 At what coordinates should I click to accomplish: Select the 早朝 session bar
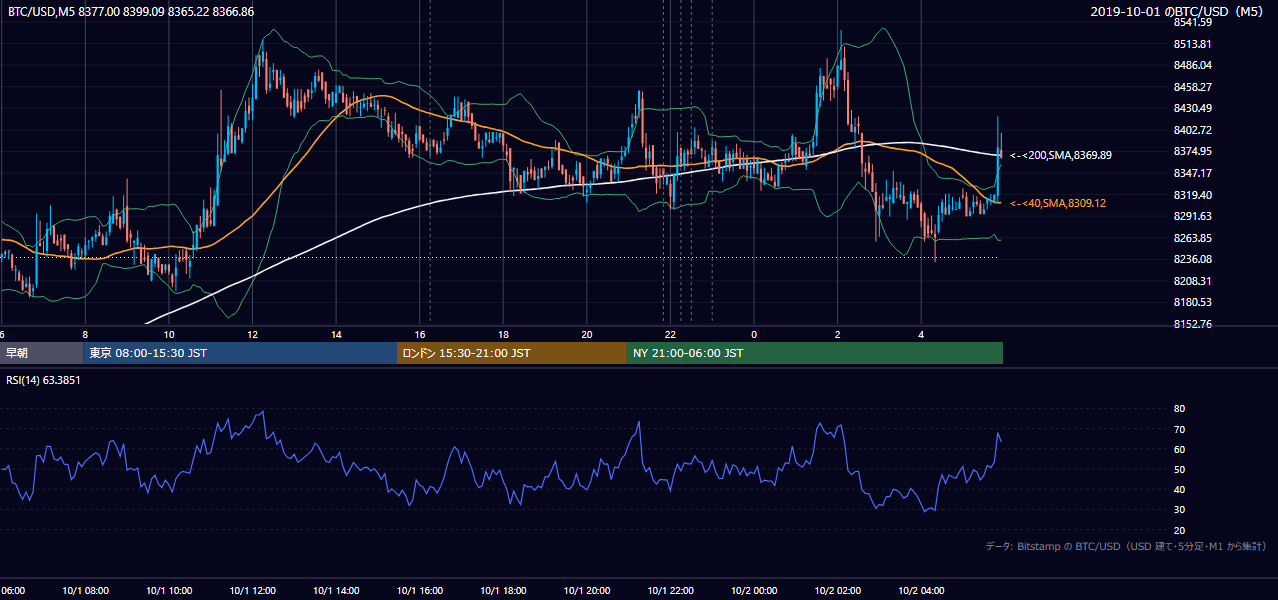click(42, 353)
